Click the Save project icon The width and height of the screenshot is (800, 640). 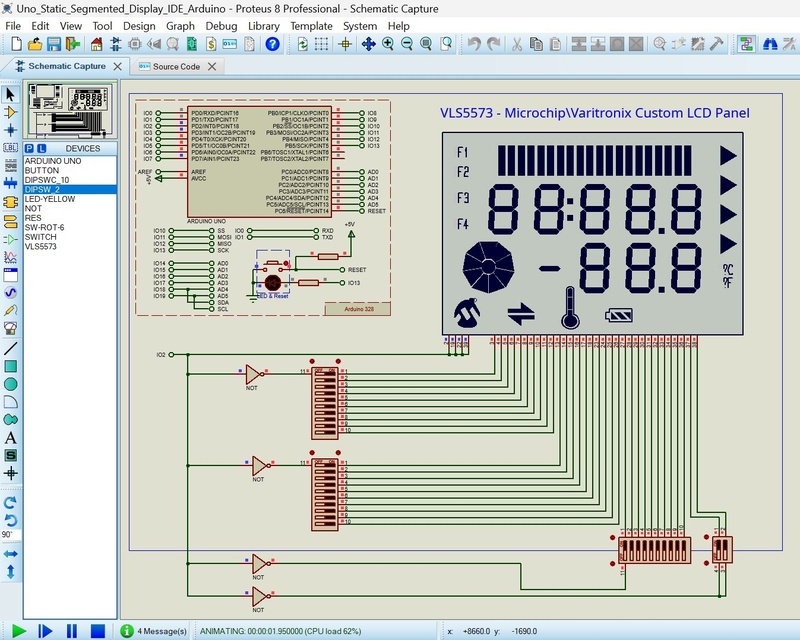pyautogui.click(x=54, y=44)
